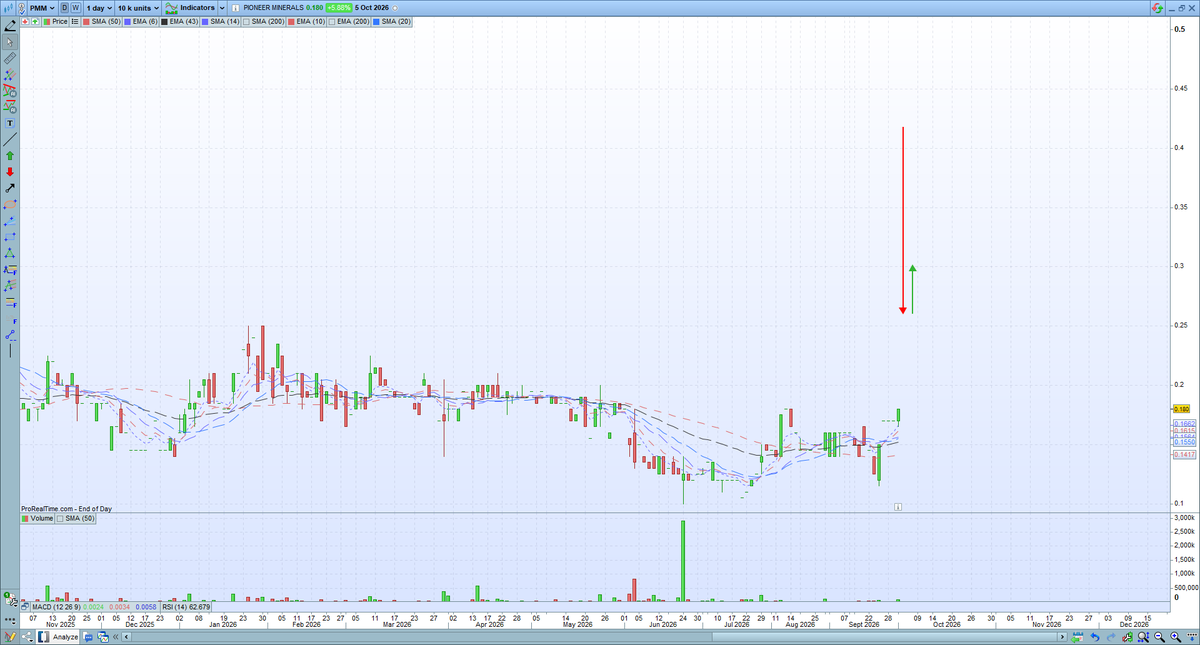
Task: Click the zoom-to-selection magnifier icon
Action: point(1143,637)
